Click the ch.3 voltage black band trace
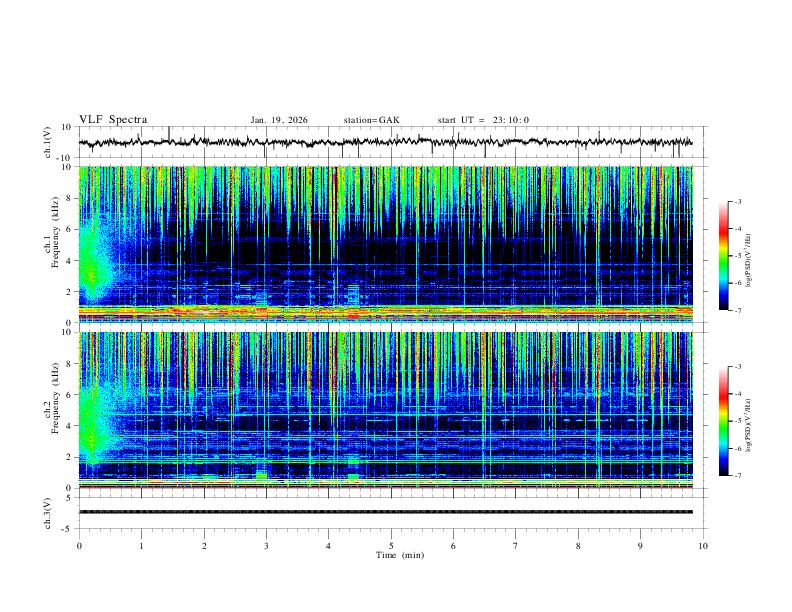792x612 pixels. click(x=385, y=512)
